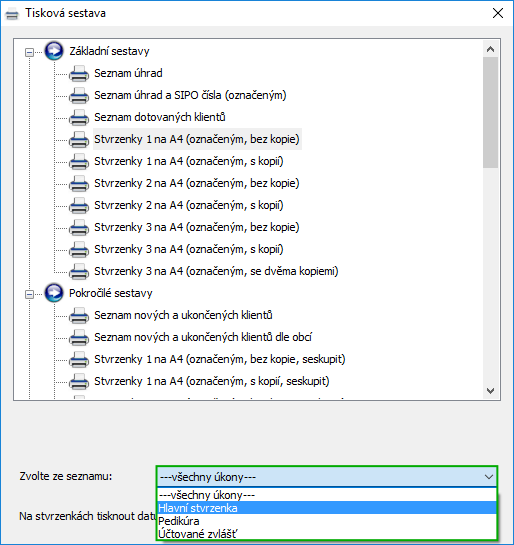Screen dimensions: 514x545
Task: Click printer icon for Stvrzenky 2 na A4 bez kopie
Action: coord(79,184)
